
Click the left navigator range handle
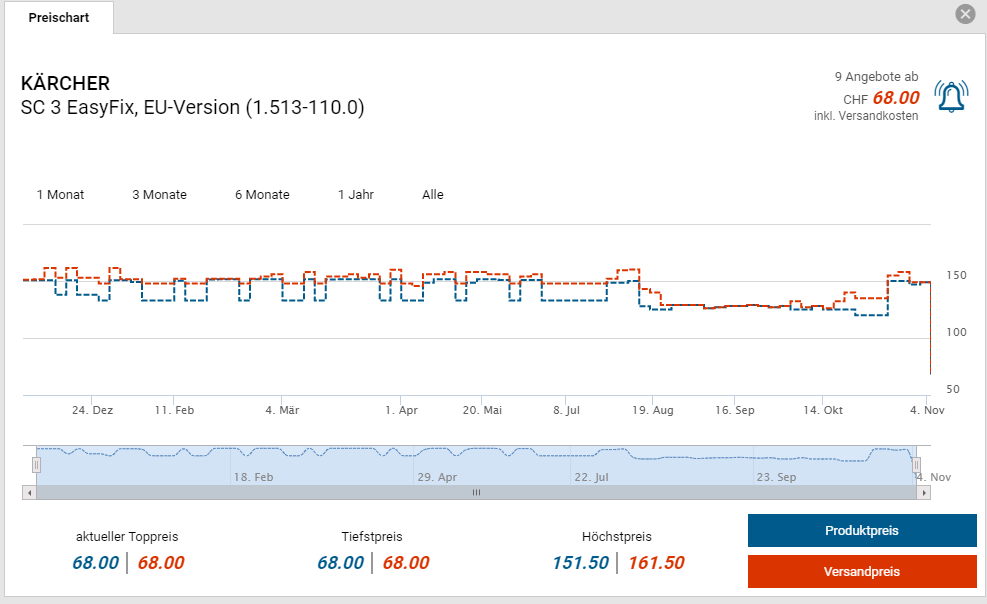coord(36,465)
